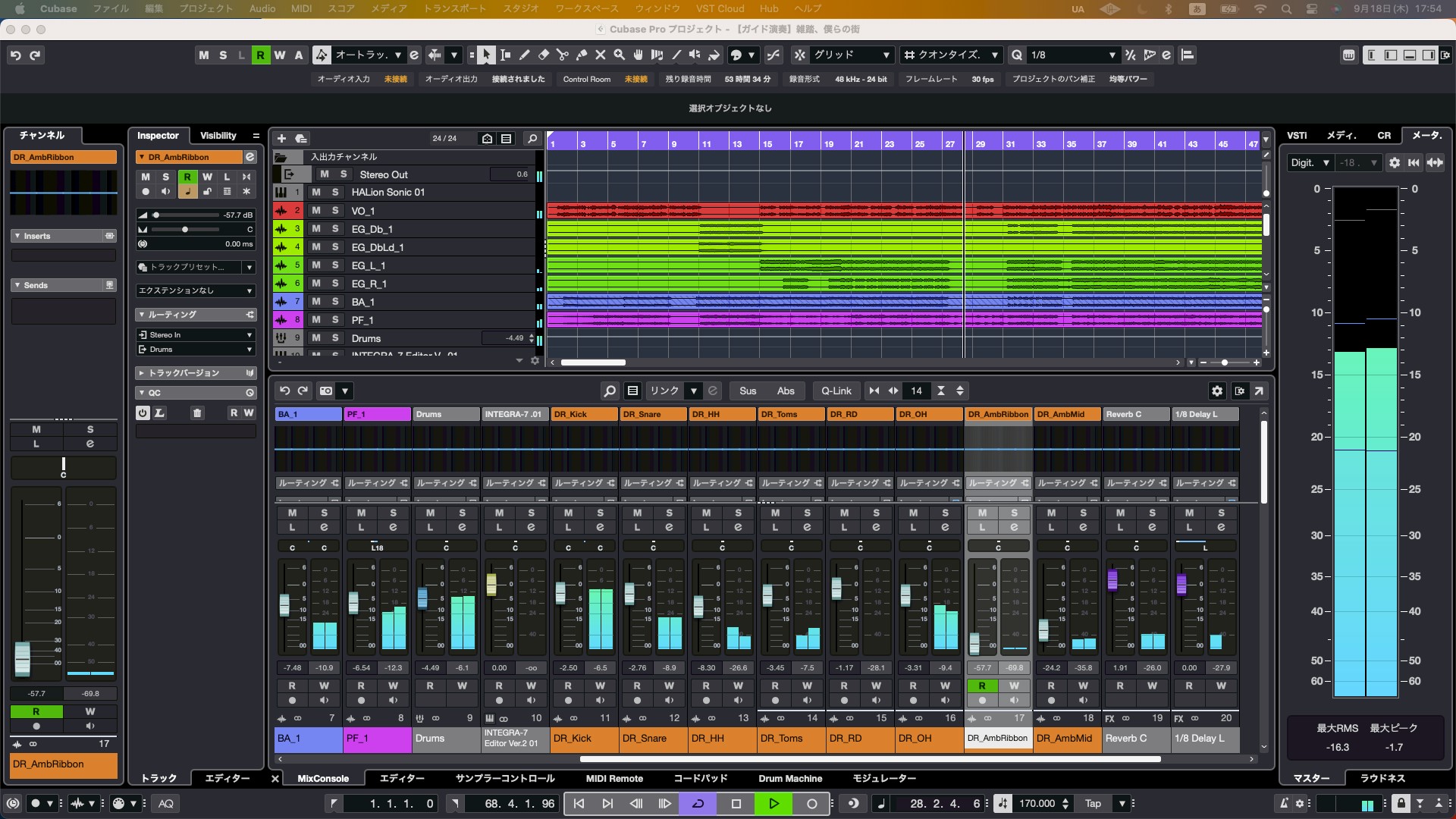Activate the Zoom magnifier tool
This screenshot has width=1456, height=819.
619,55
